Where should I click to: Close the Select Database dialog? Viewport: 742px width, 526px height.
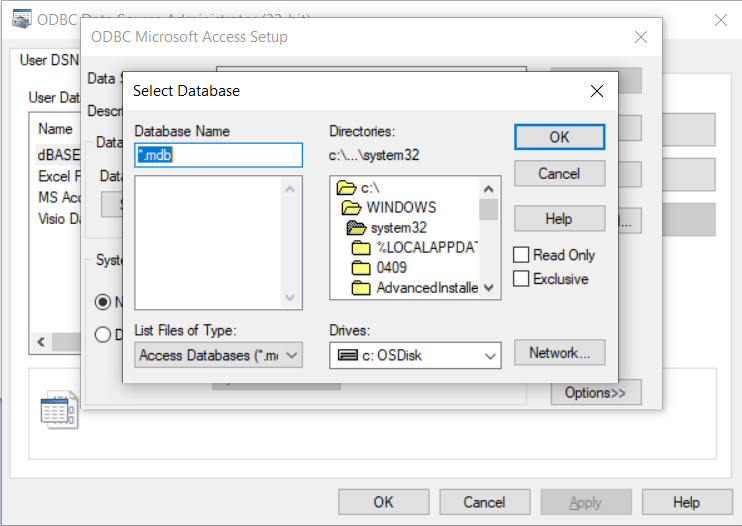[x=597, y=91]
